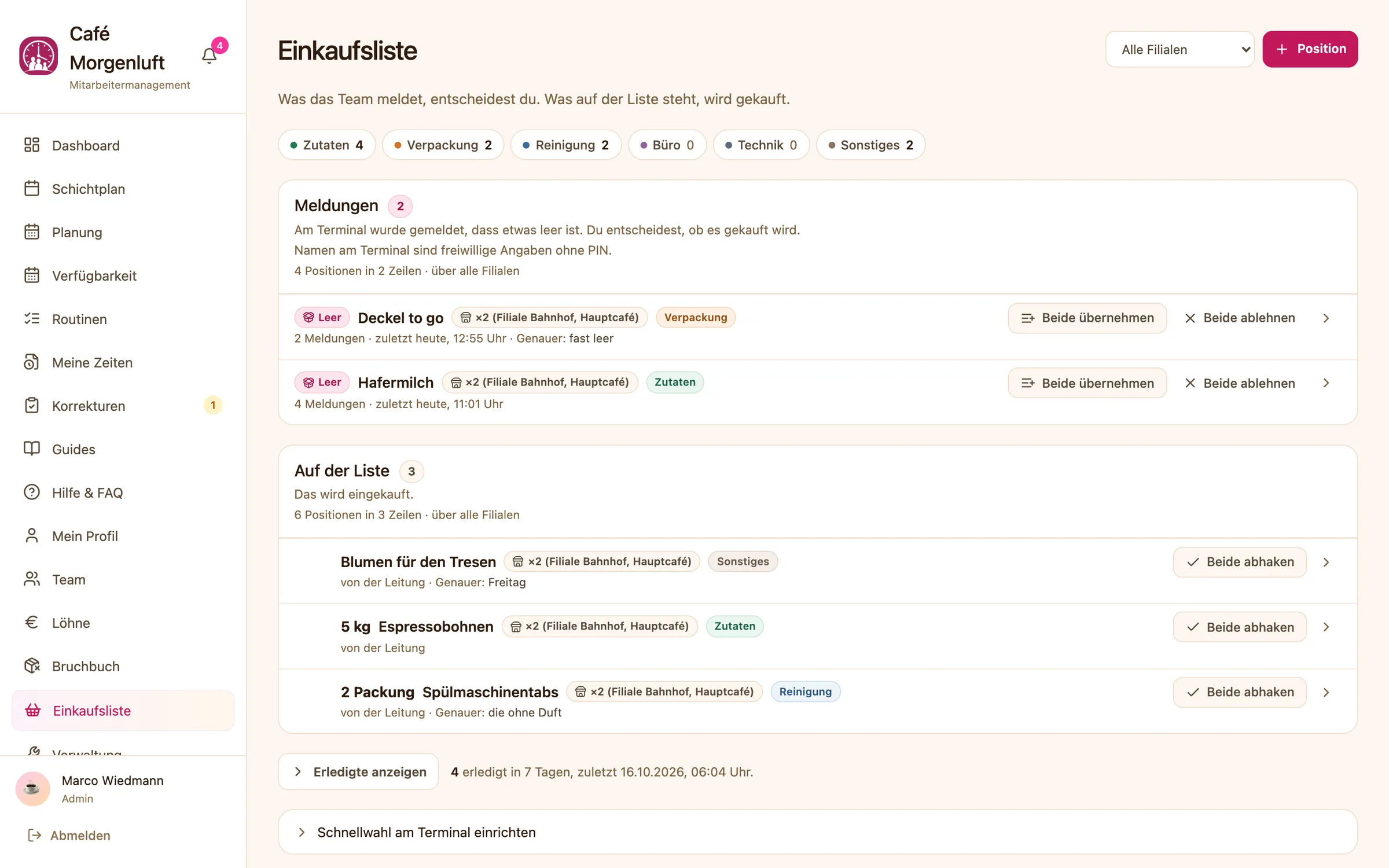Accept both Deckel to go reports
Image resolution: width=1389 pixels, height=868 pixels.
[1087, 318]
